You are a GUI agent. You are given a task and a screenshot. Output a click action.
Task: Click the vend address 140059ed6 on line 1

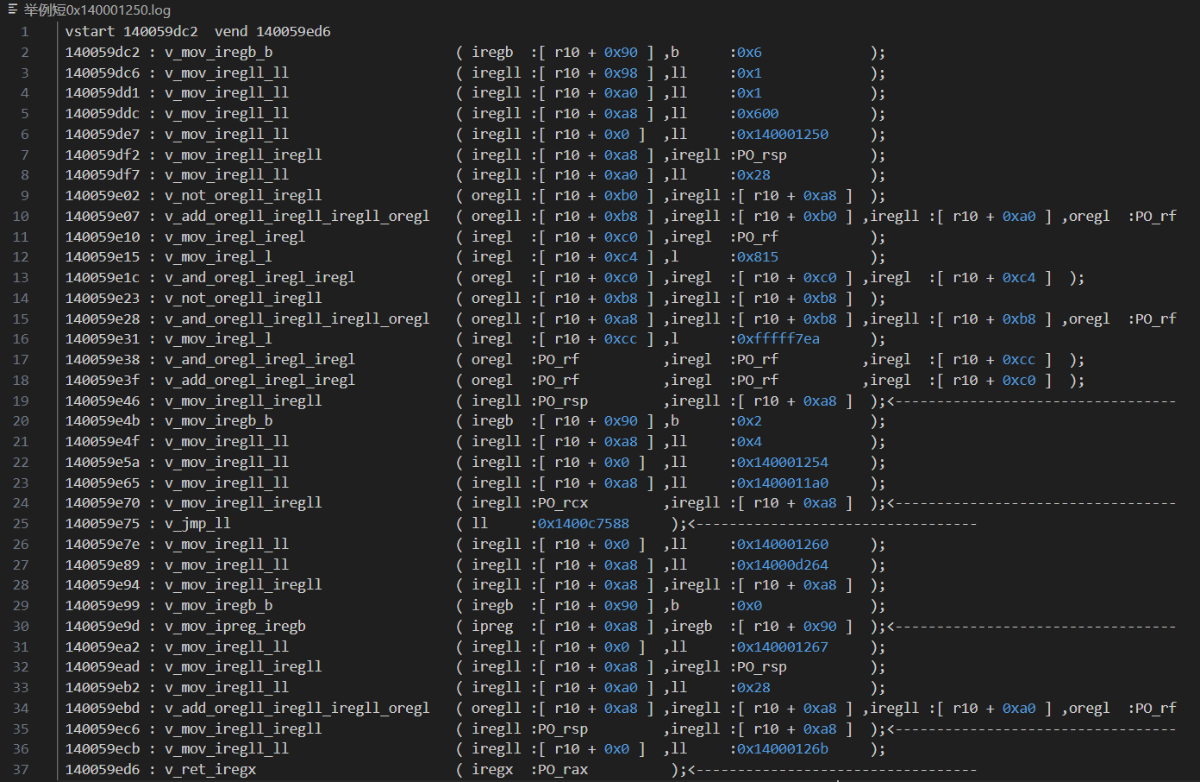pos(294,32)
